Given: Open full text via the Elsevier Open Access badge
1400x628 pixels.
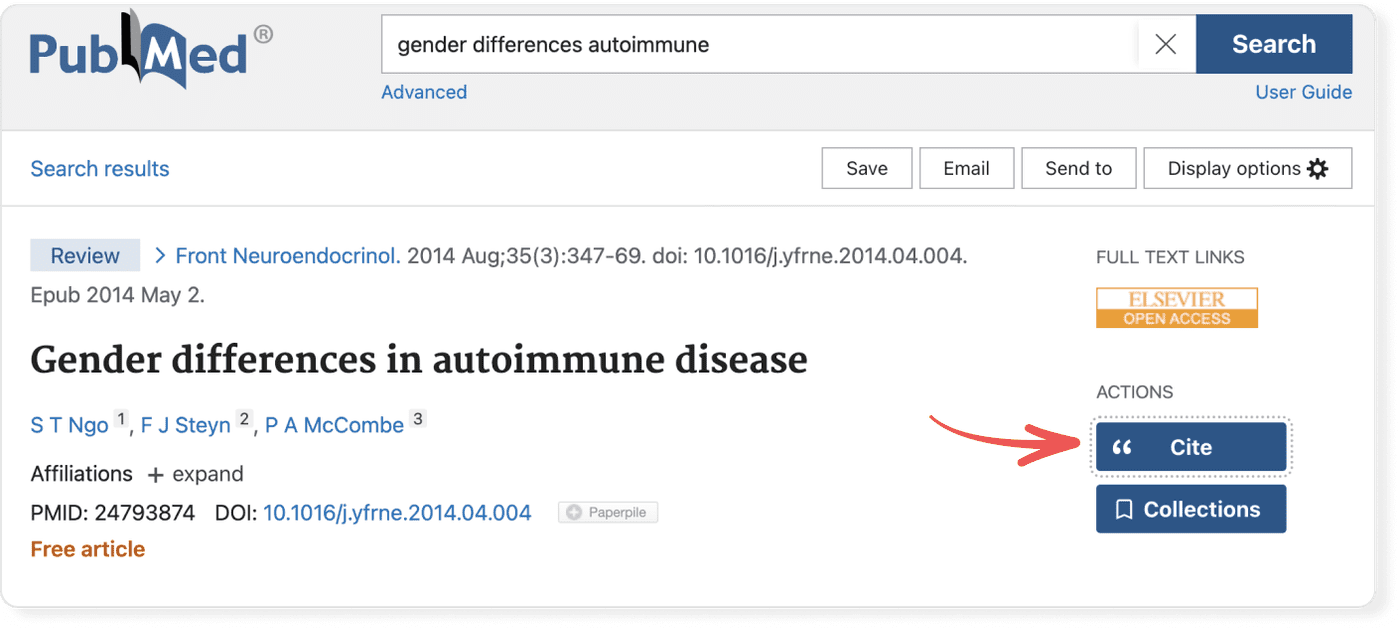Looking at the screenshot, I should pyautogui.click(x=1177, y=307).
